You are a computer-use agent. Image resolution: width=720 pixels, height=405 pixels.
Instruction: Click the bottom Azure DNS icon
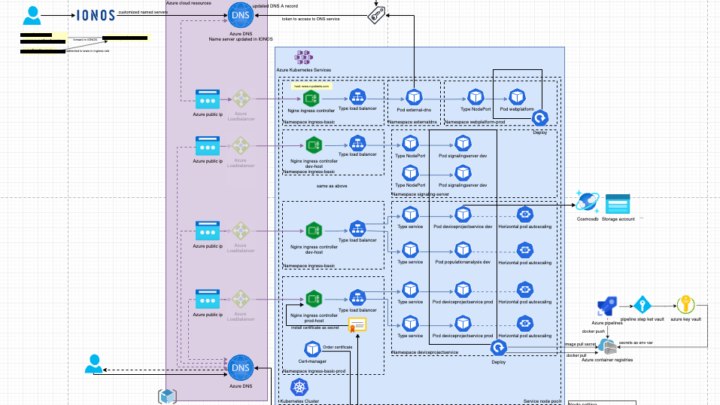240,366
